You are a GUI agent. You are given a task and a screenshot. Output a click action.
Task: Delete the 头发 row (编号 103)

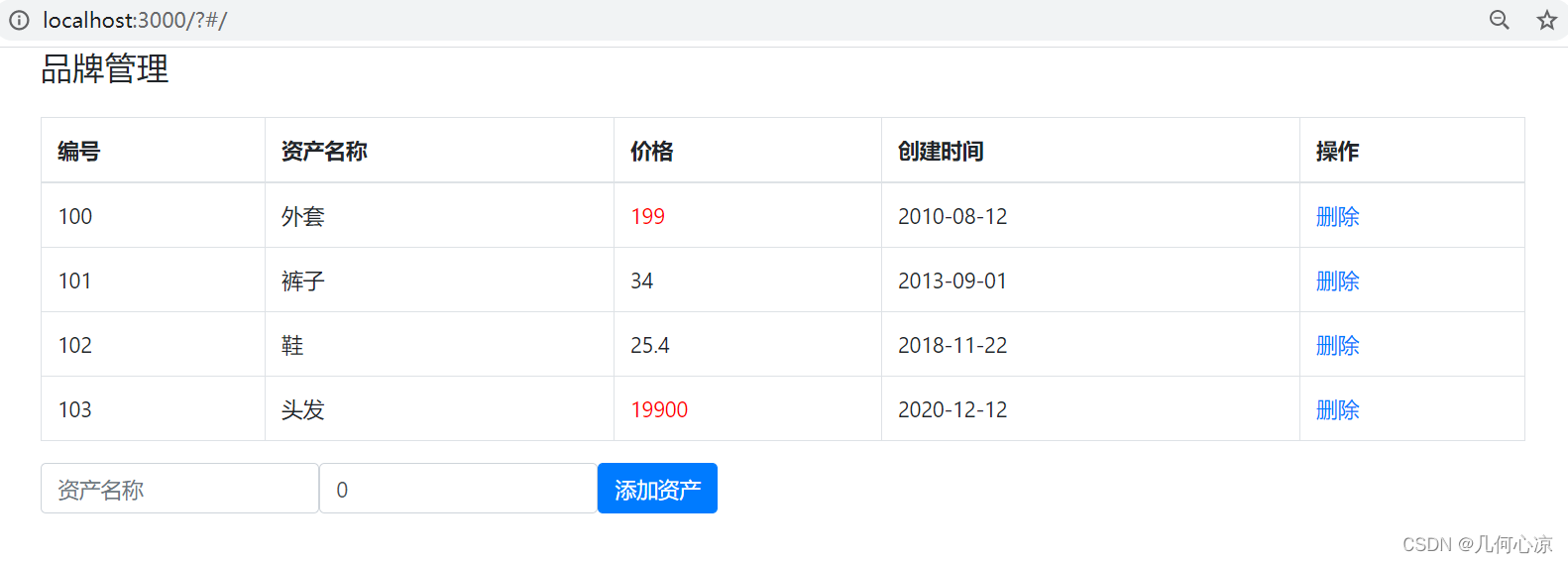click(1337, 409)
